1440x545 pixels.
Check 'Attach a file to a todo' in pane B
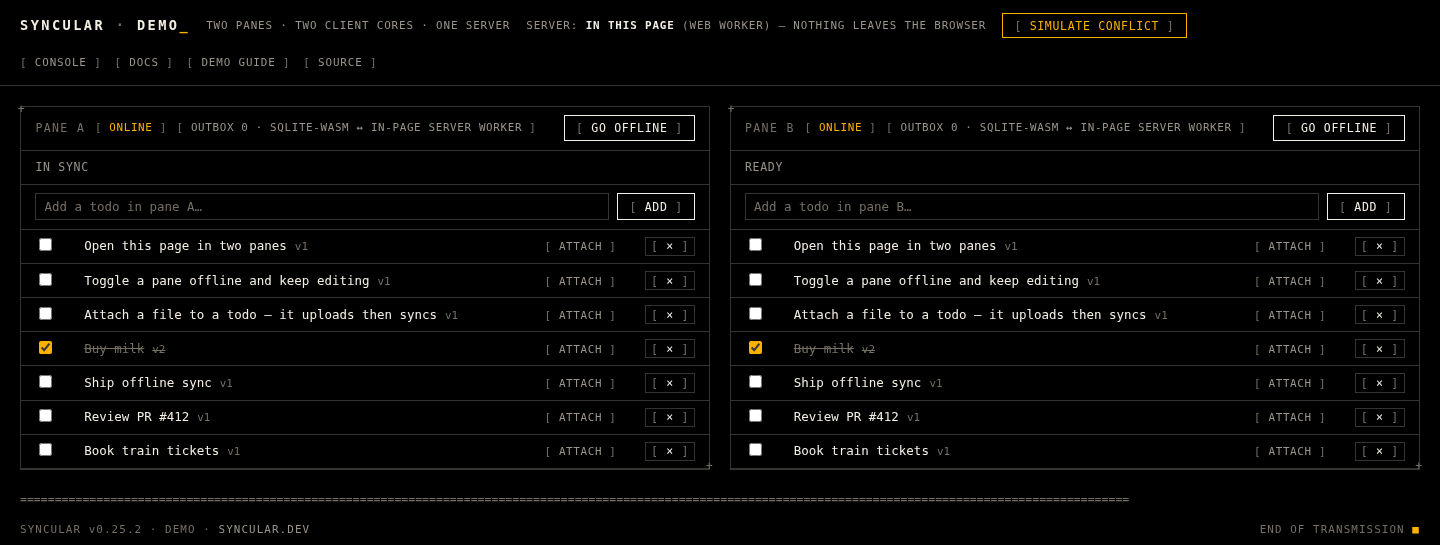(x=755, y=314)
